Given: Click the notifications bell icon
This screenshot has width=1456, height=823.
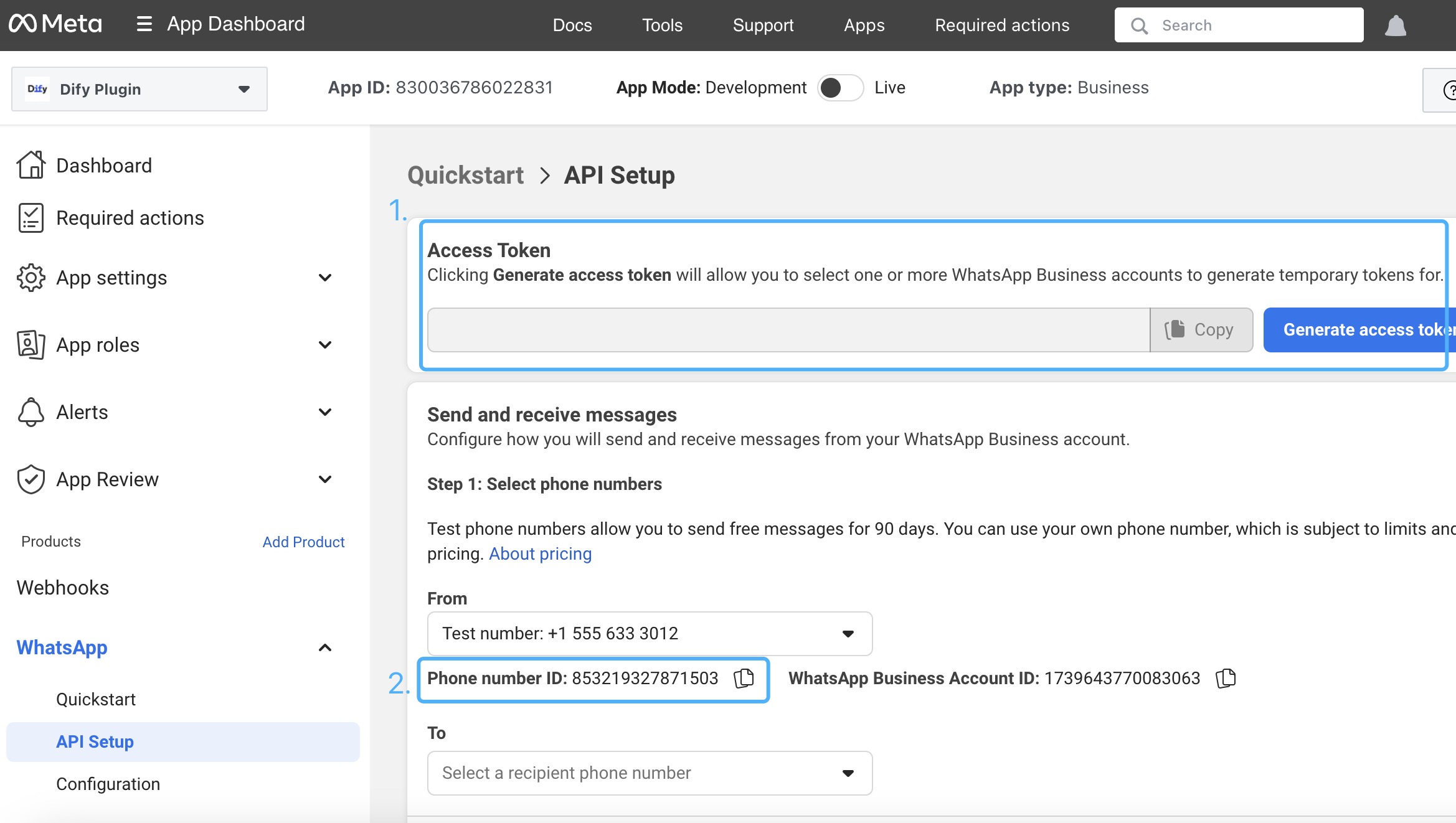Looking at the screenshot, I should tap(1395, 26).
